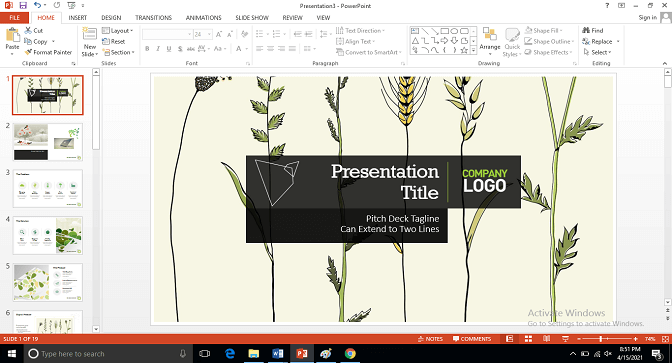672x363 pixels.
Task: Select the Format Painter brush
Action: pos(48,52)
